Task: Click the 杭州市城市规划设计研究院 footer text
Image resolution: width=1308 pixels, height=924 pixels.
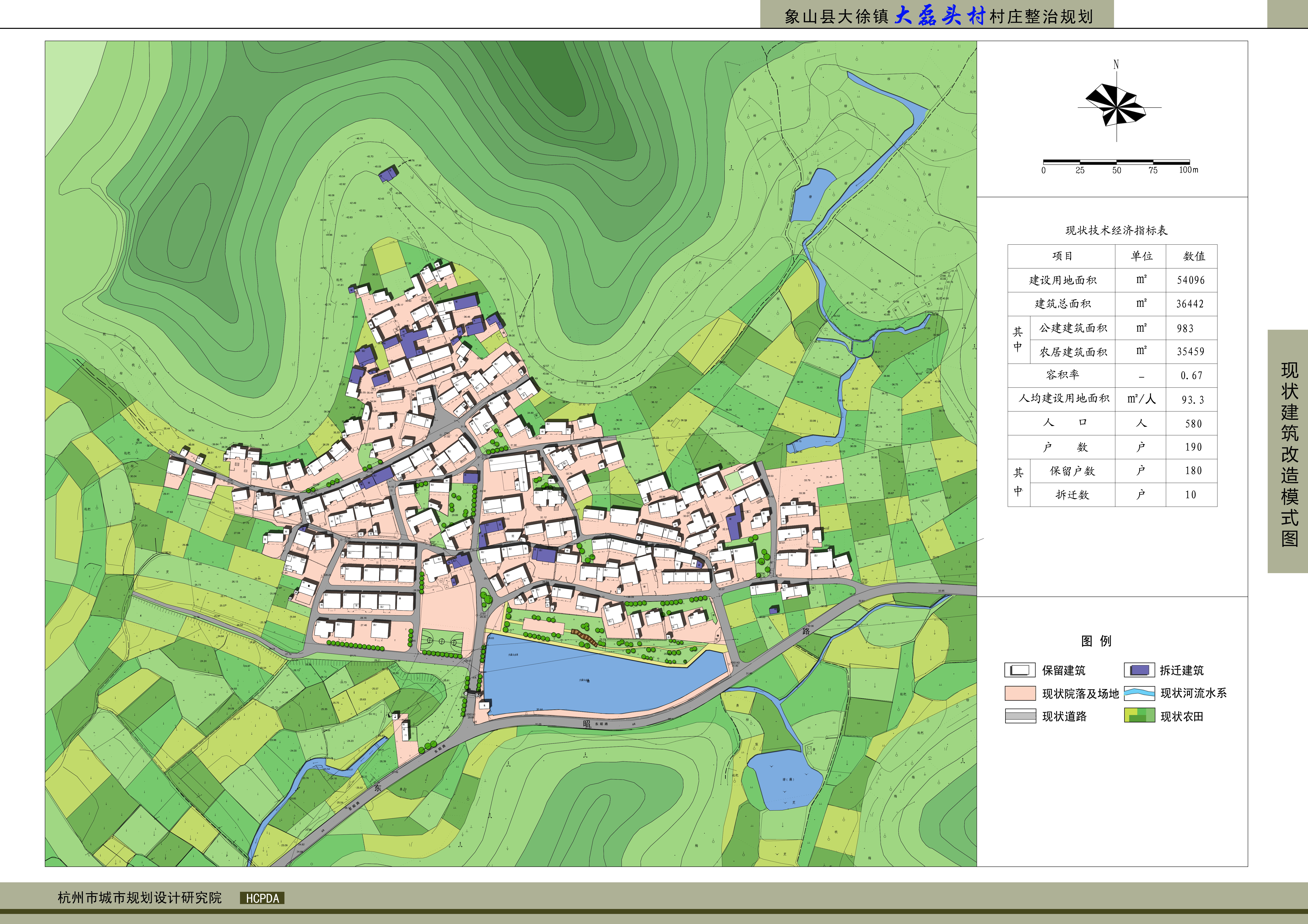Action: [x=140, y=898]
